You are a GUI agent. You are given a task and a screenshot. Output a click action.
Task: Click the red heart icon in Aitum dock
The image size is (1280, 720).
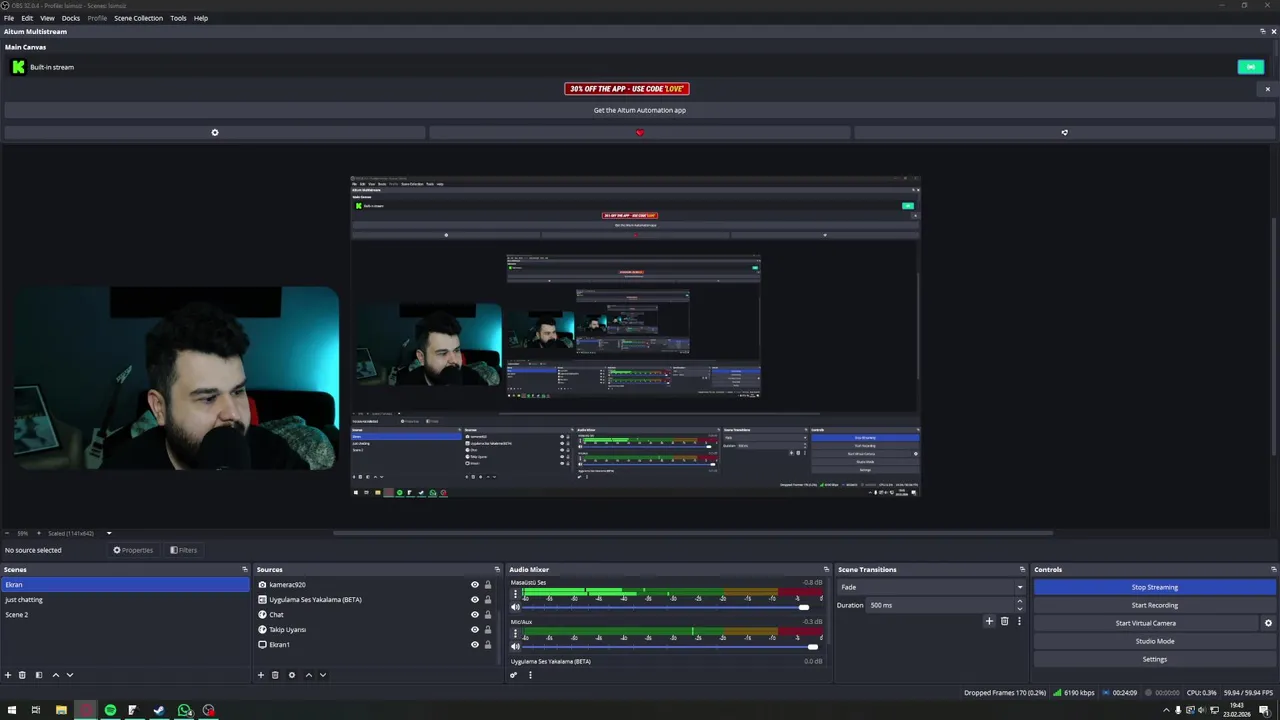pos(640,132)
